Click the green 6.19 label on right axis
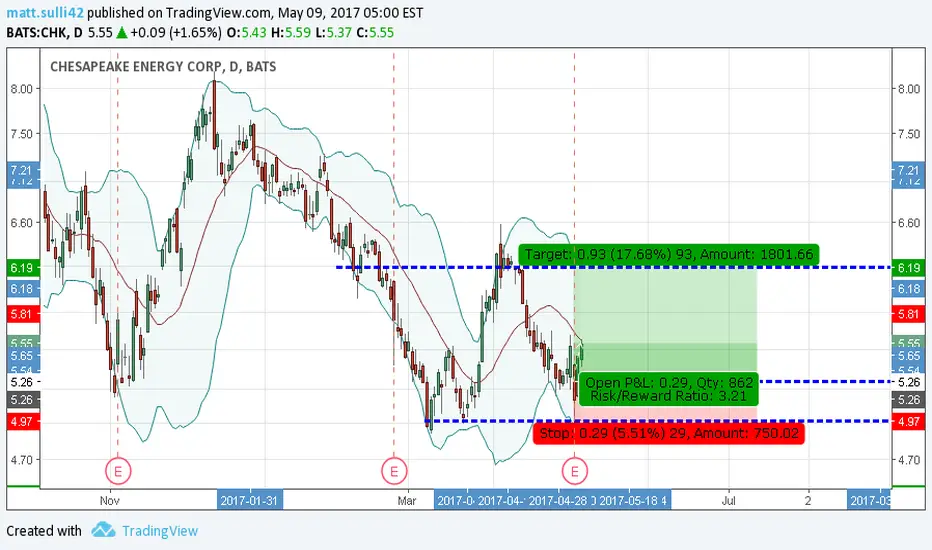Screen dimensions: 932x550 coord(908,268)
